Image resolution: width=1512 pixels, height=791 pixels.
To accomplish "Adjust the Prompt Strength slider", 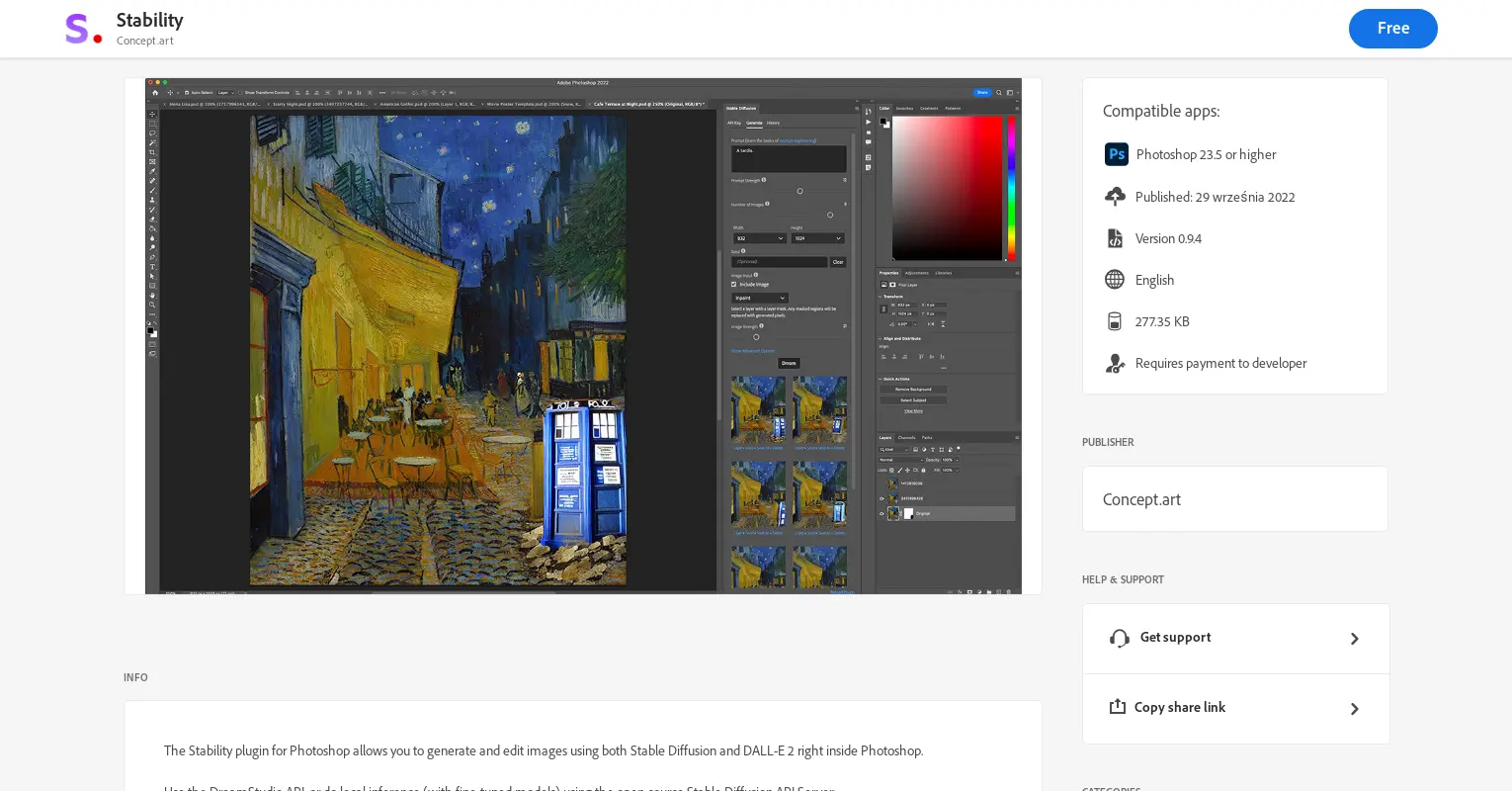I will [x=799, y=191].
